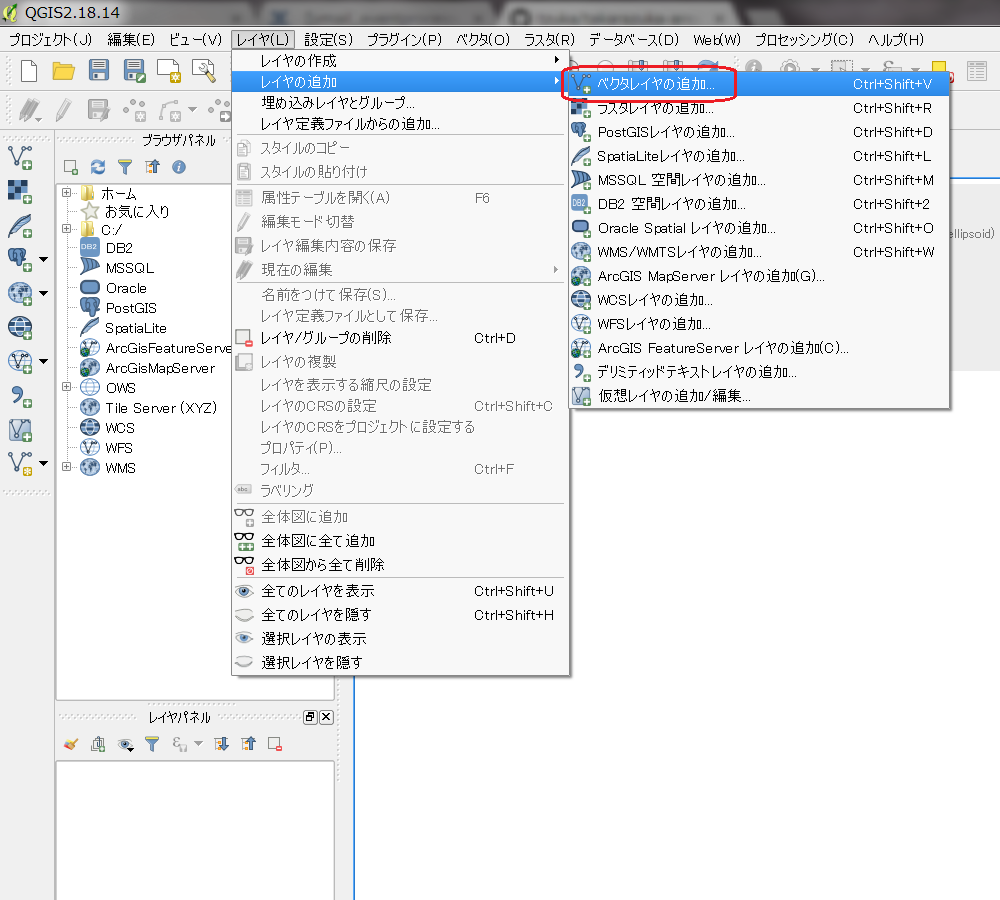The width and height of the screenshot is (1000, 900).
Task: Select Tile Server (XYZ) in browser tree
Action: tap(161, 408)
